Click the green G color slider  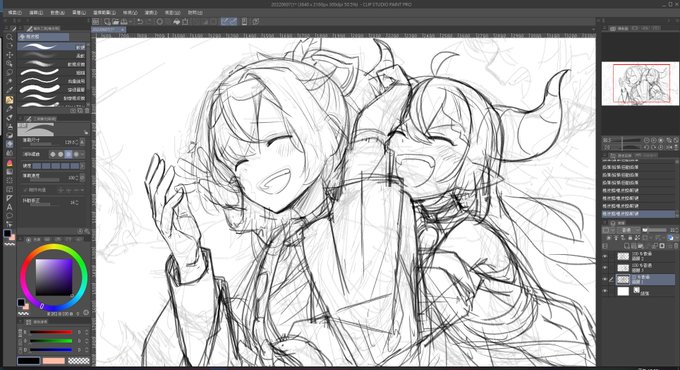point(51,341)
